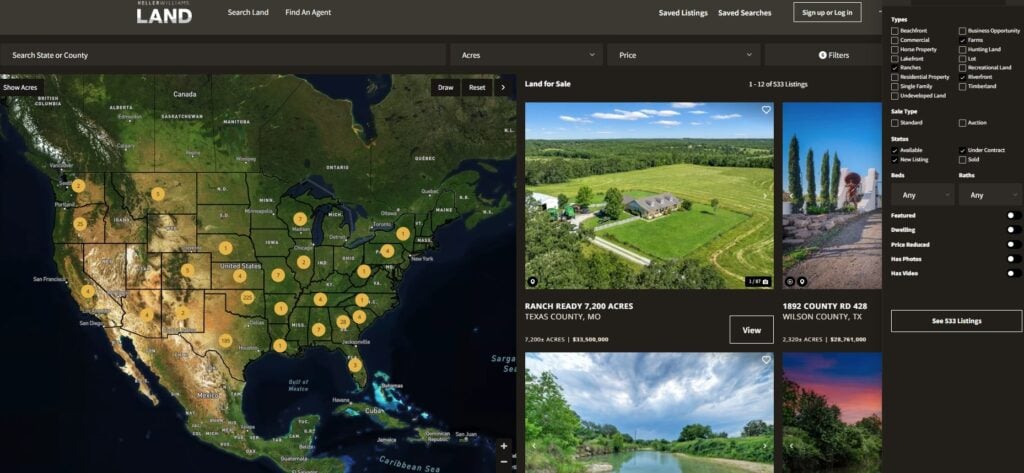Show Ranch Ready listing on map via pin icon
Viewport: 1024px width, 473px height.
click(x=532, y=282)
